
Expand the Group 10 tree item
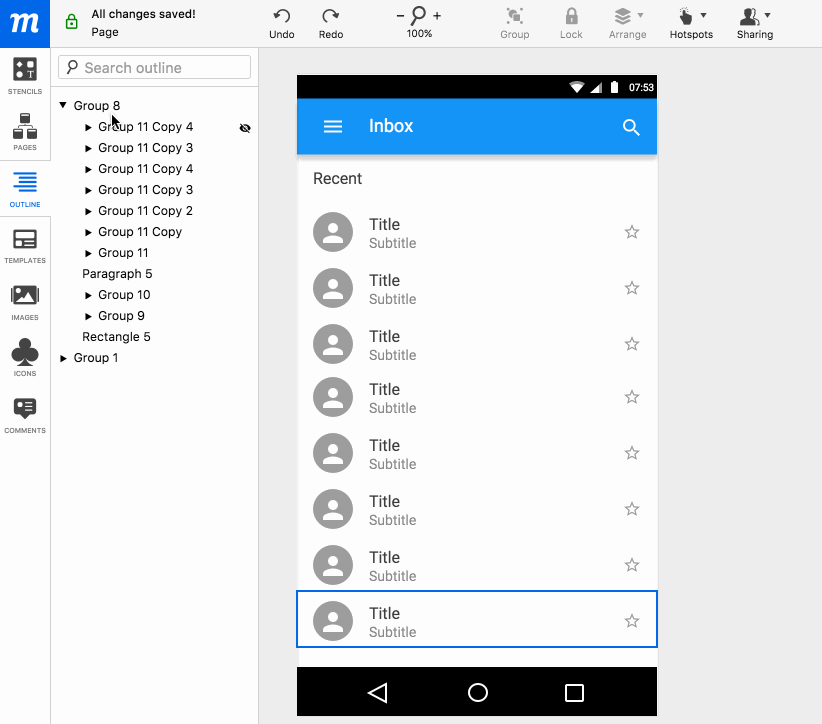(87, 295)
